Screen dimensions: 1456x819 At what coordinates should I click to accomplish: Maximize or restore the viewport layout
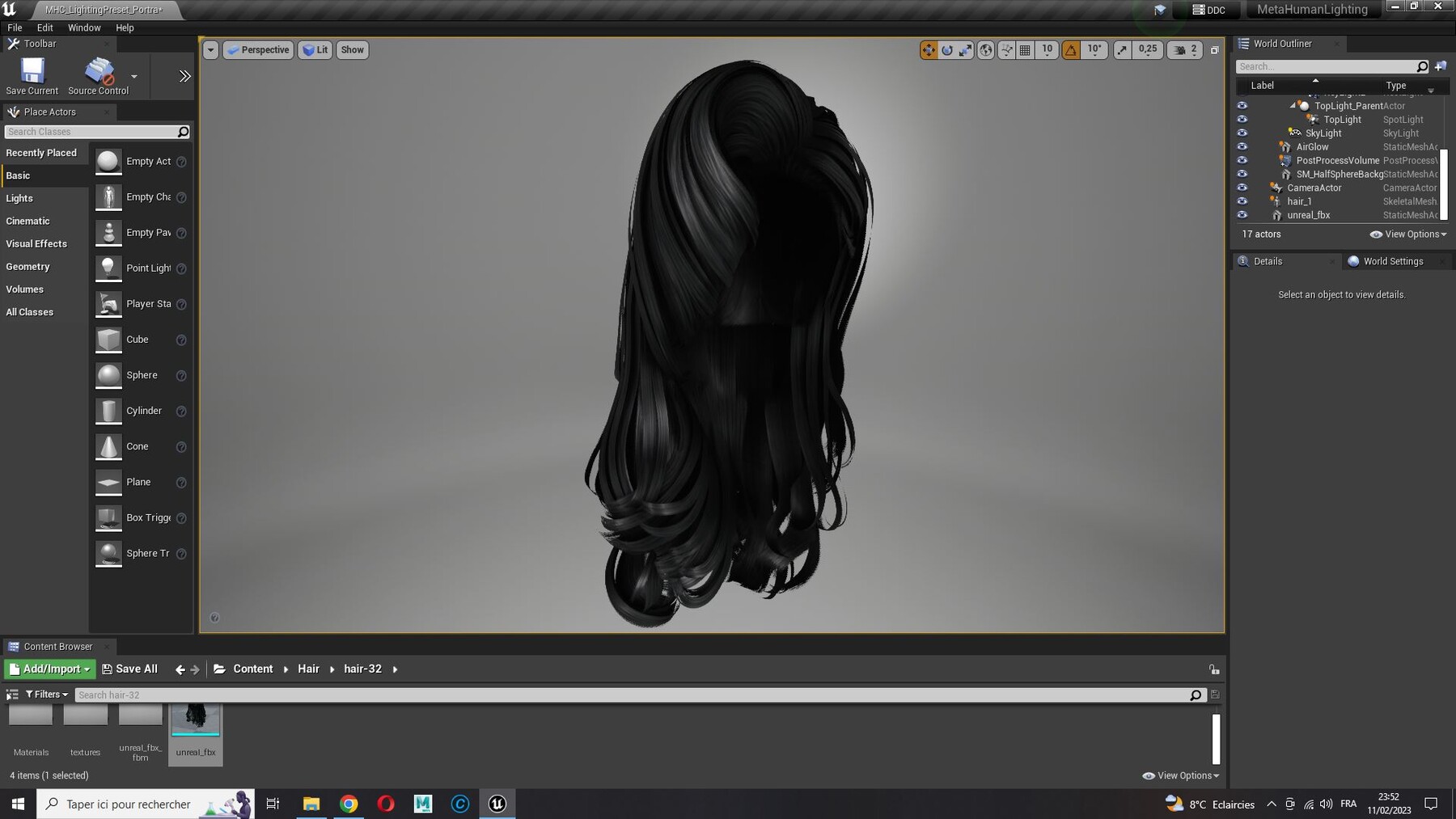pyautogui.click(x=1214, y=50)
